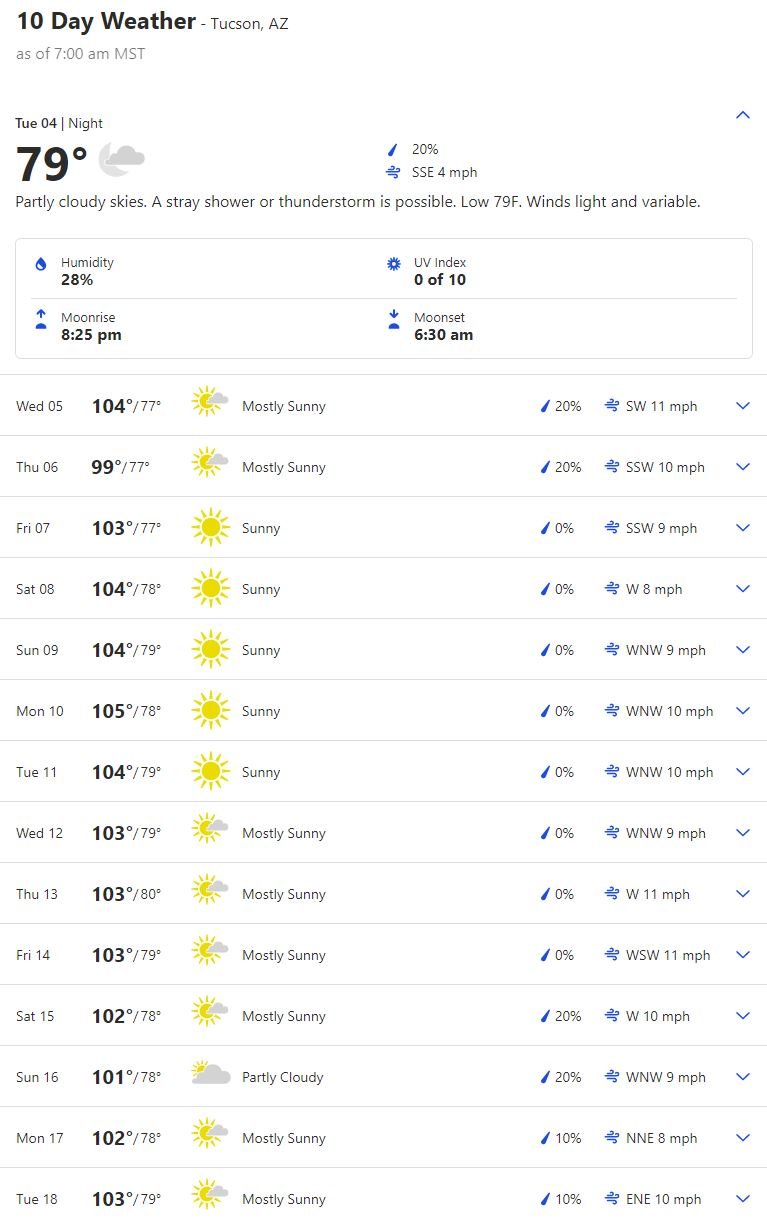Click the Mon 17 Mostly Sunny icon

(x=211, y=1137)
